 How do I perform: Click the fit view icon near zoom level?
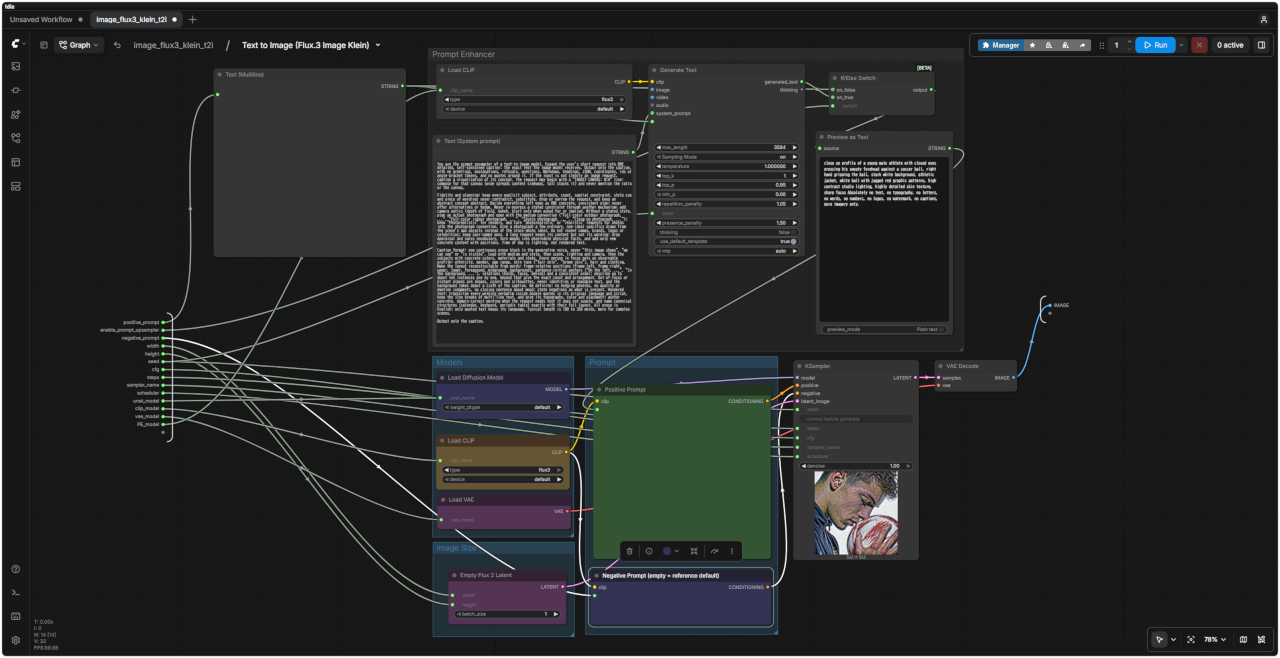point(1190,639)
